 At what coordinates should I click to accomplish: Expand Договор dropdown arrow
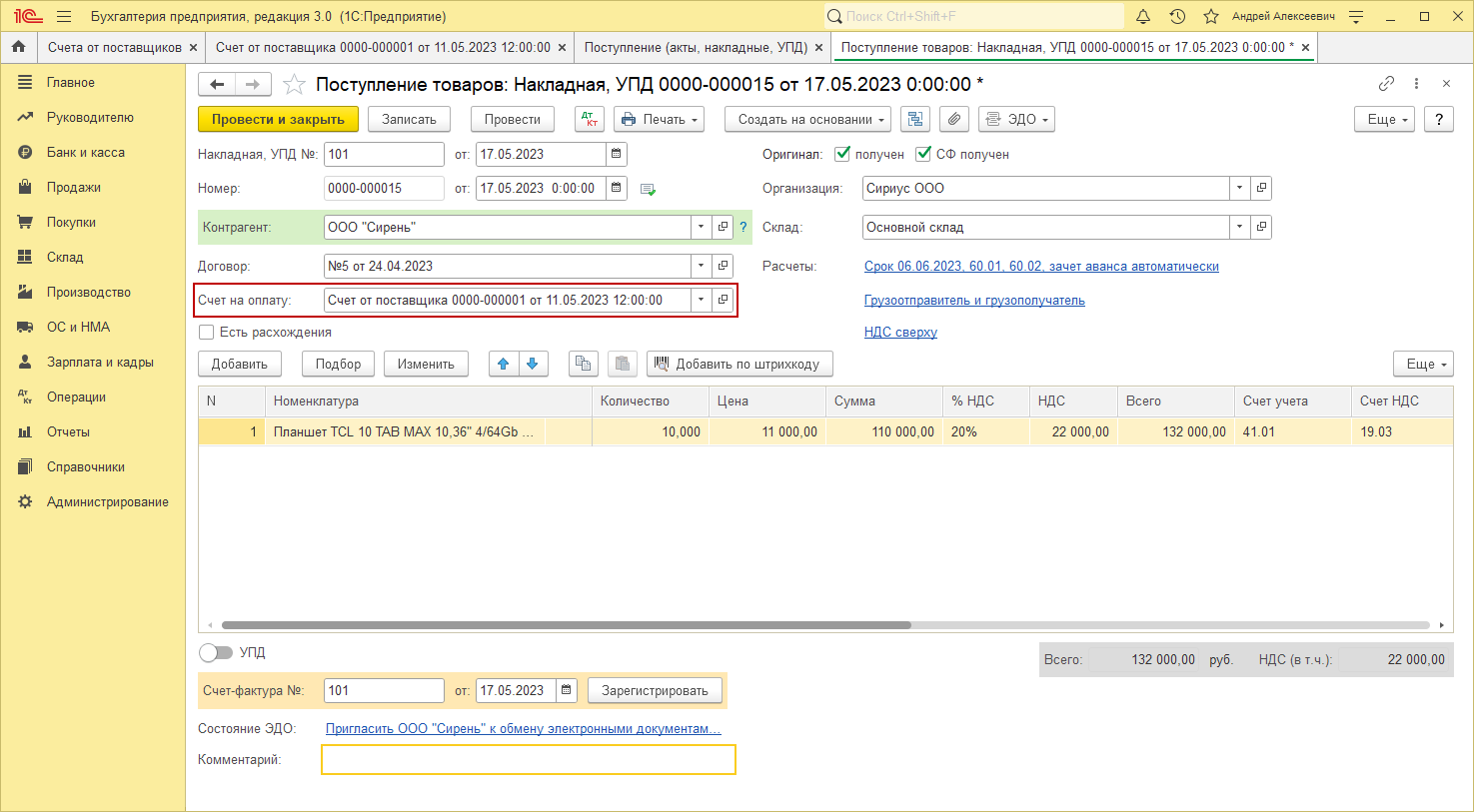[x=702, y=266]
